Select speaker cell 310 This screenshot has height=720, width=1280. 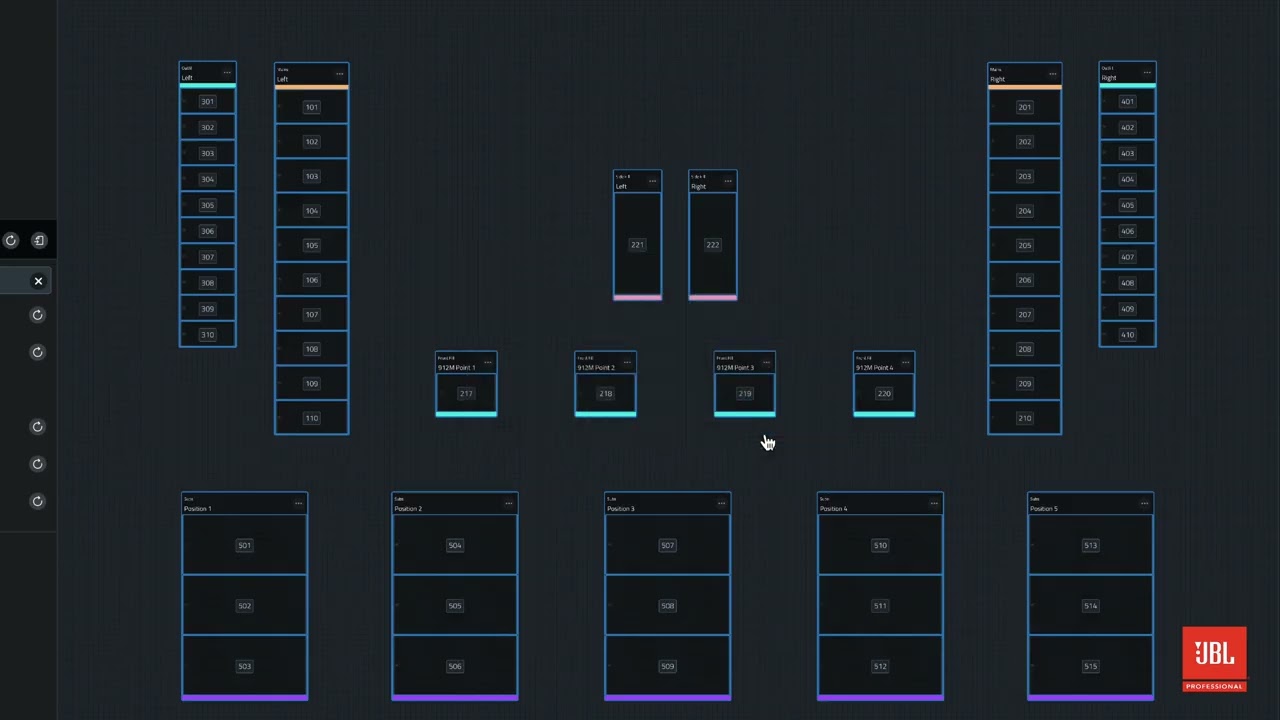click(x=207, y=335)
